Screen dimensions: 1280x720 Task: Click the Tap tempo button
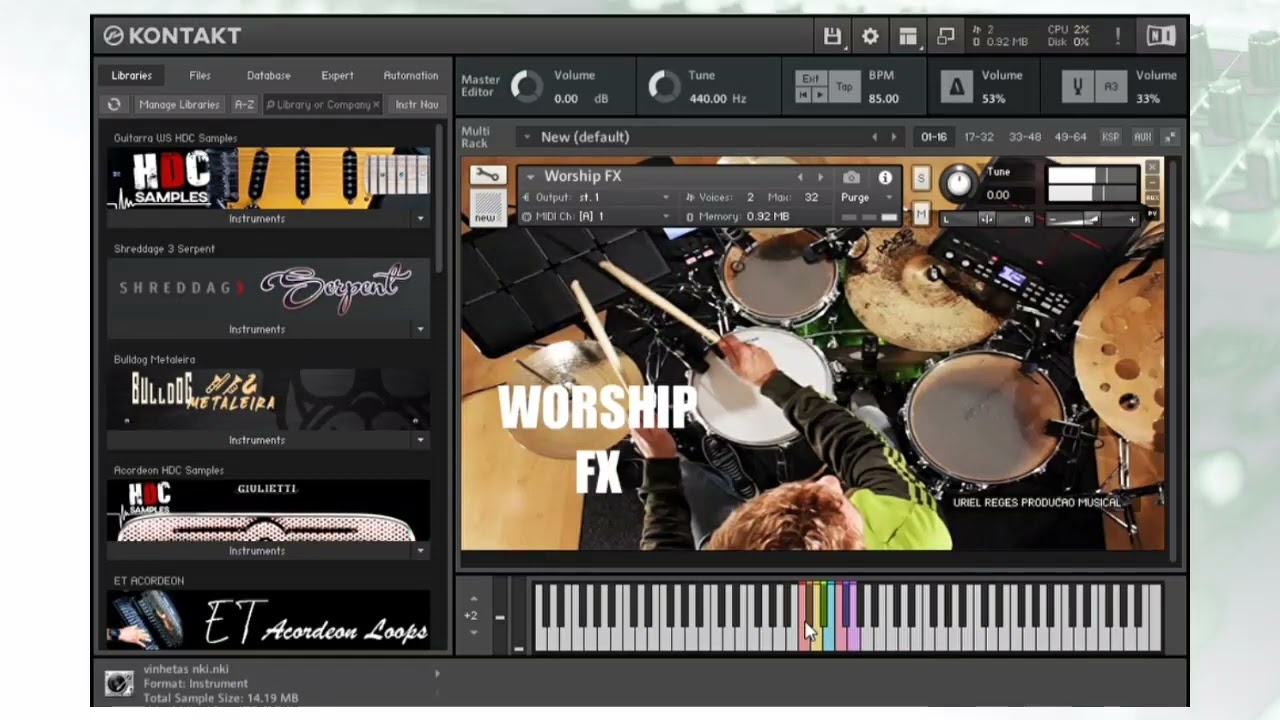[x=845, y=87]
